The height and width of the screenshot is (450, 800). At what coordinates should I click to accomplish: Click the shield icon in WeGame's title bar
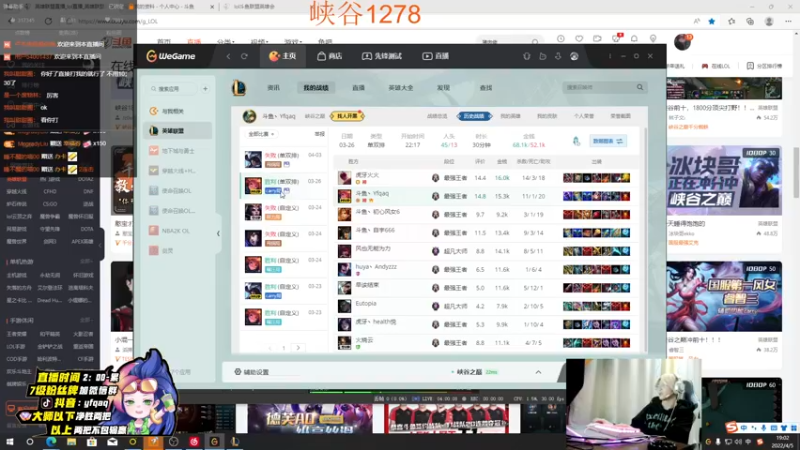pyautogui.click(x=527, y=56)
